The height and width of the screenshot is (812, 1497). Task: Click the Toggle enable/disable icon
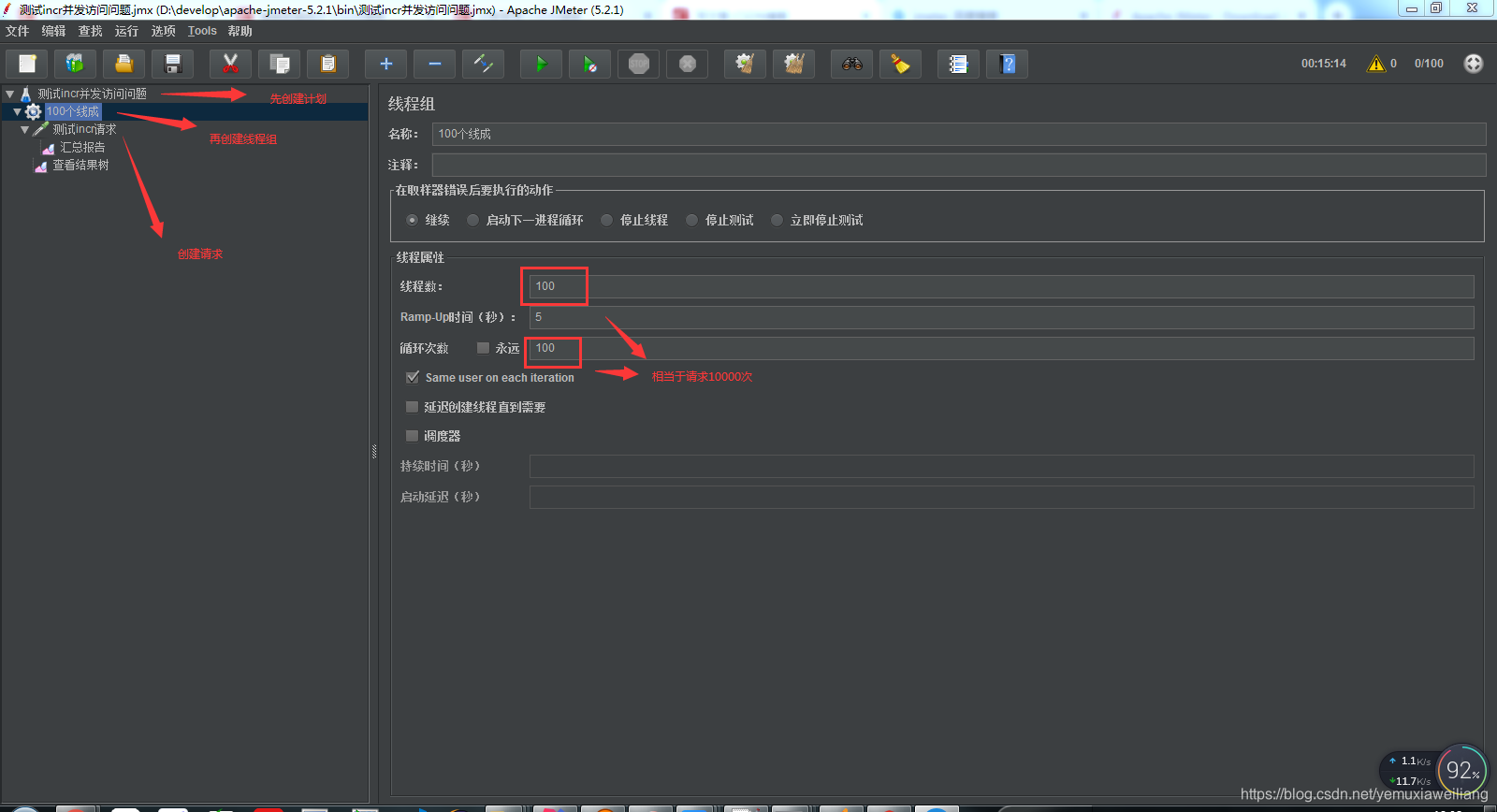tap(483, 64)
